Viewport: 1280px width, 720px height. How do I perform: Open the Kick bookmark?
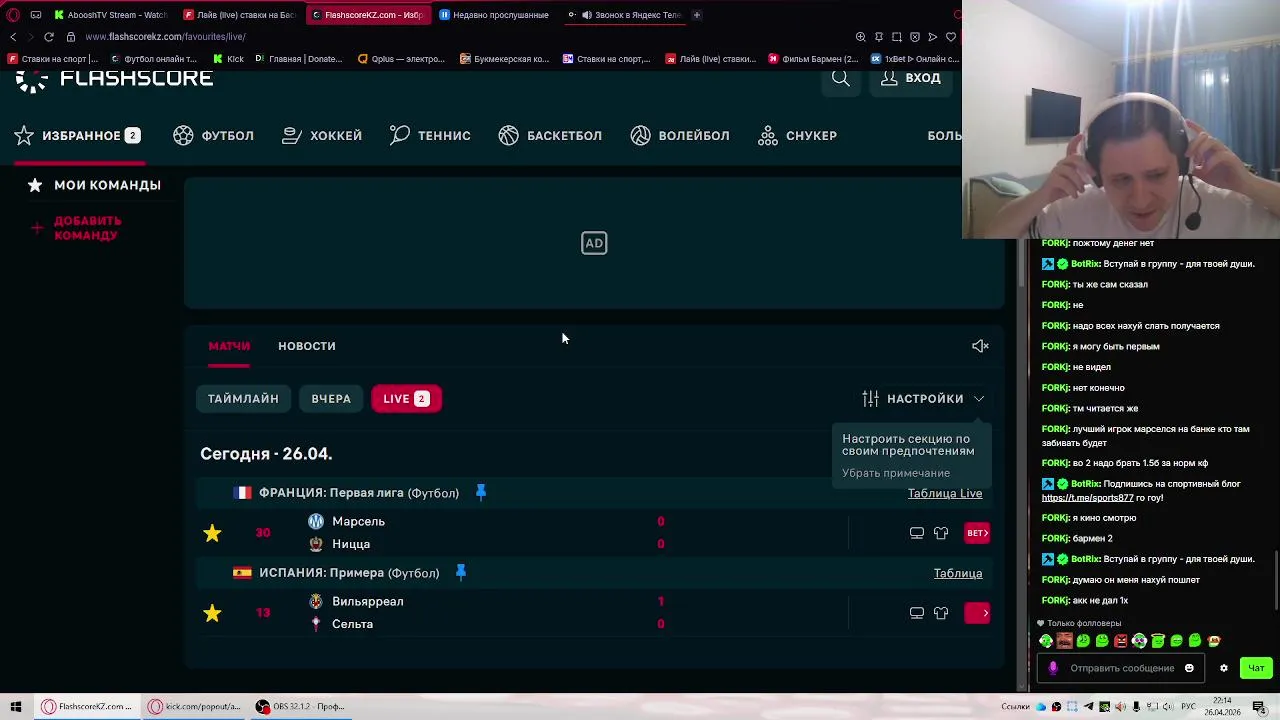[x=229, y=59]
